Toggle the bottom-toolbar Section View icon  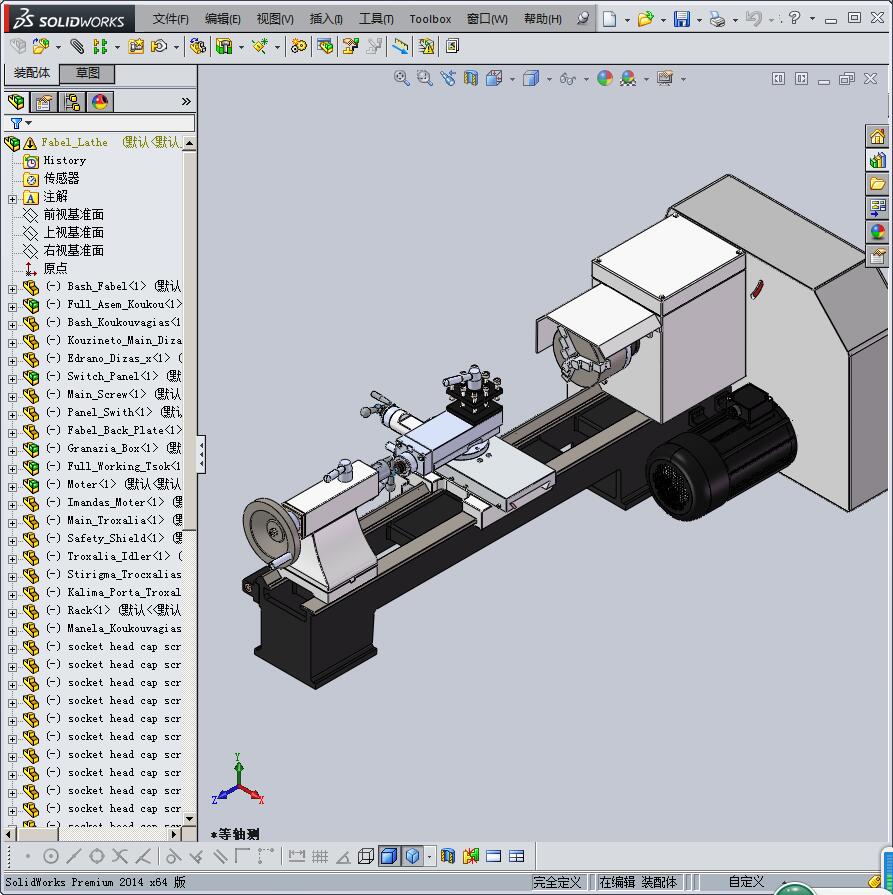(448, 856)
